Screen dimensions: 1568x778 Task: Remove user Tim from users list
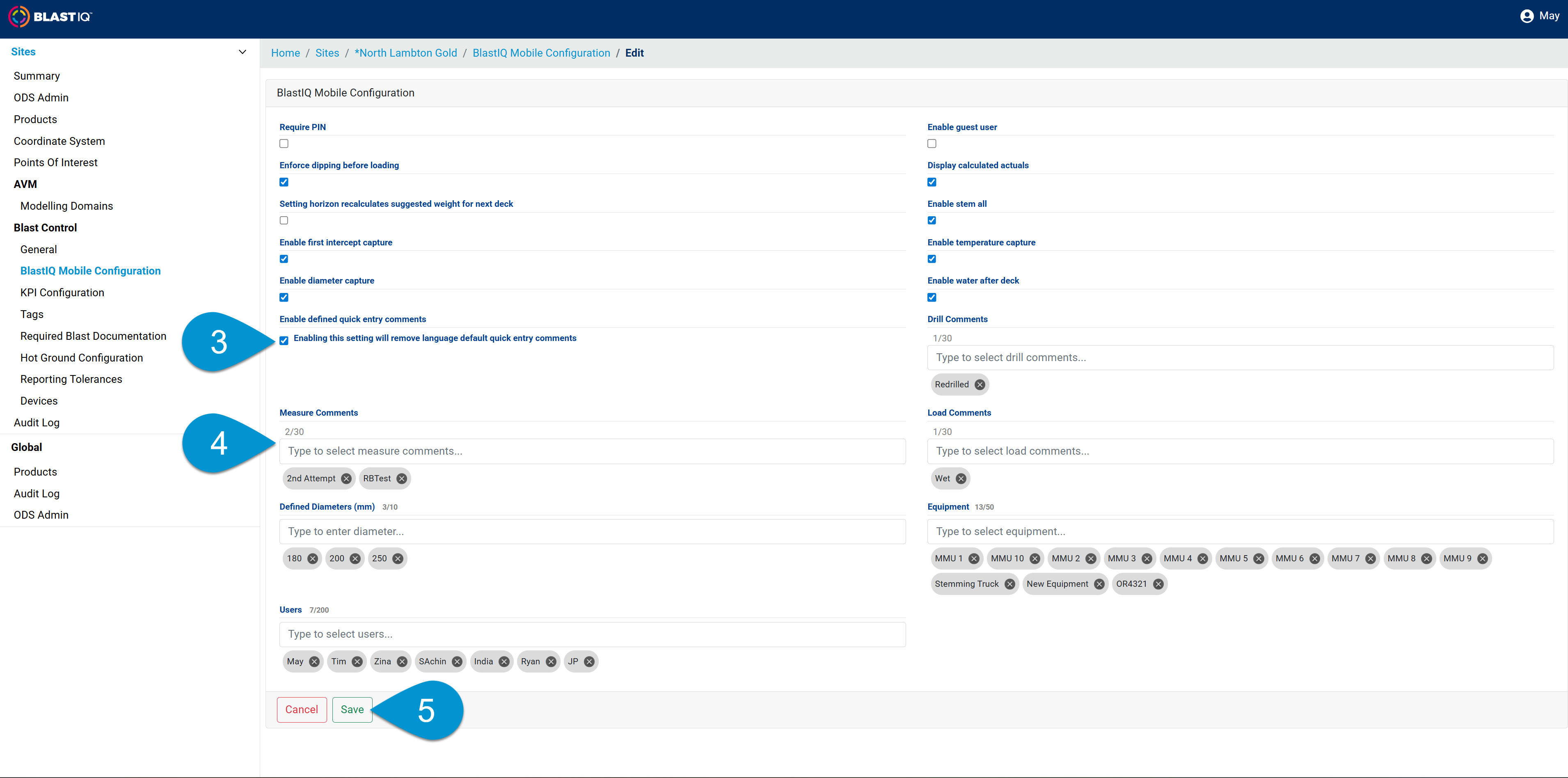(357, 662)
